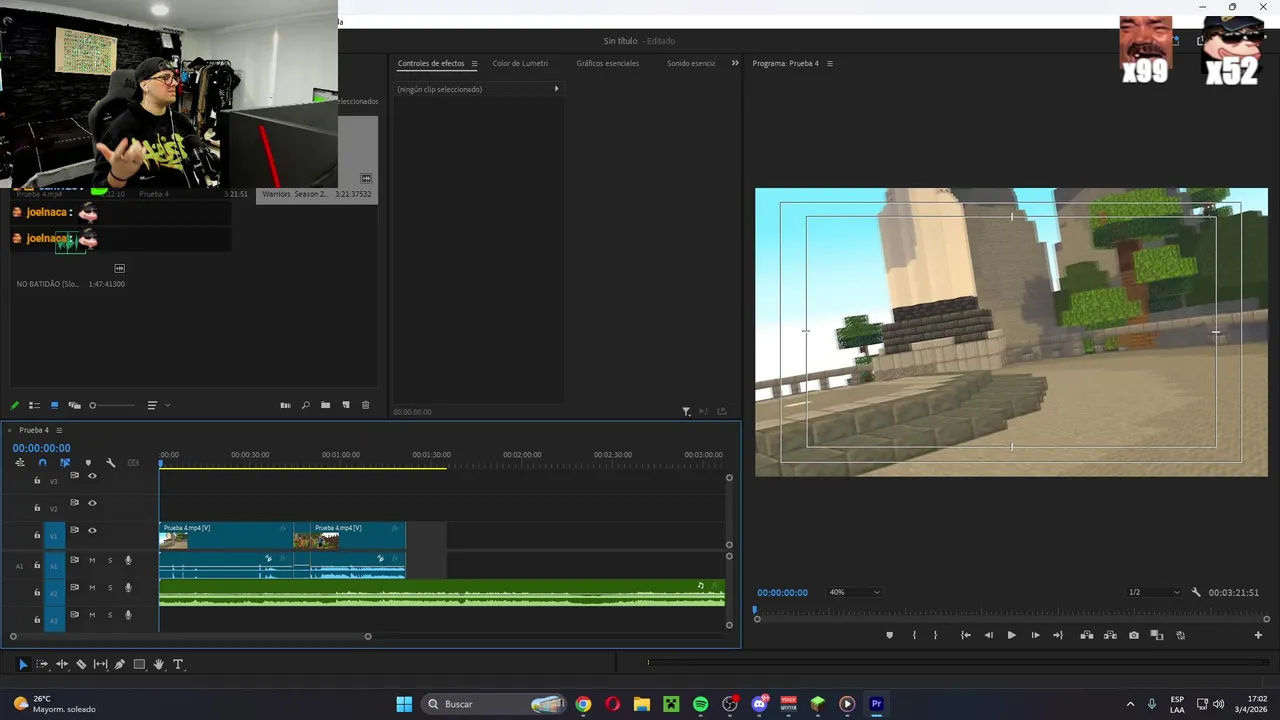The width and height of the screenshot is (1280, 720).
Task: Click Lift button in Program monitor
Action: click(x=1086, y=635)
